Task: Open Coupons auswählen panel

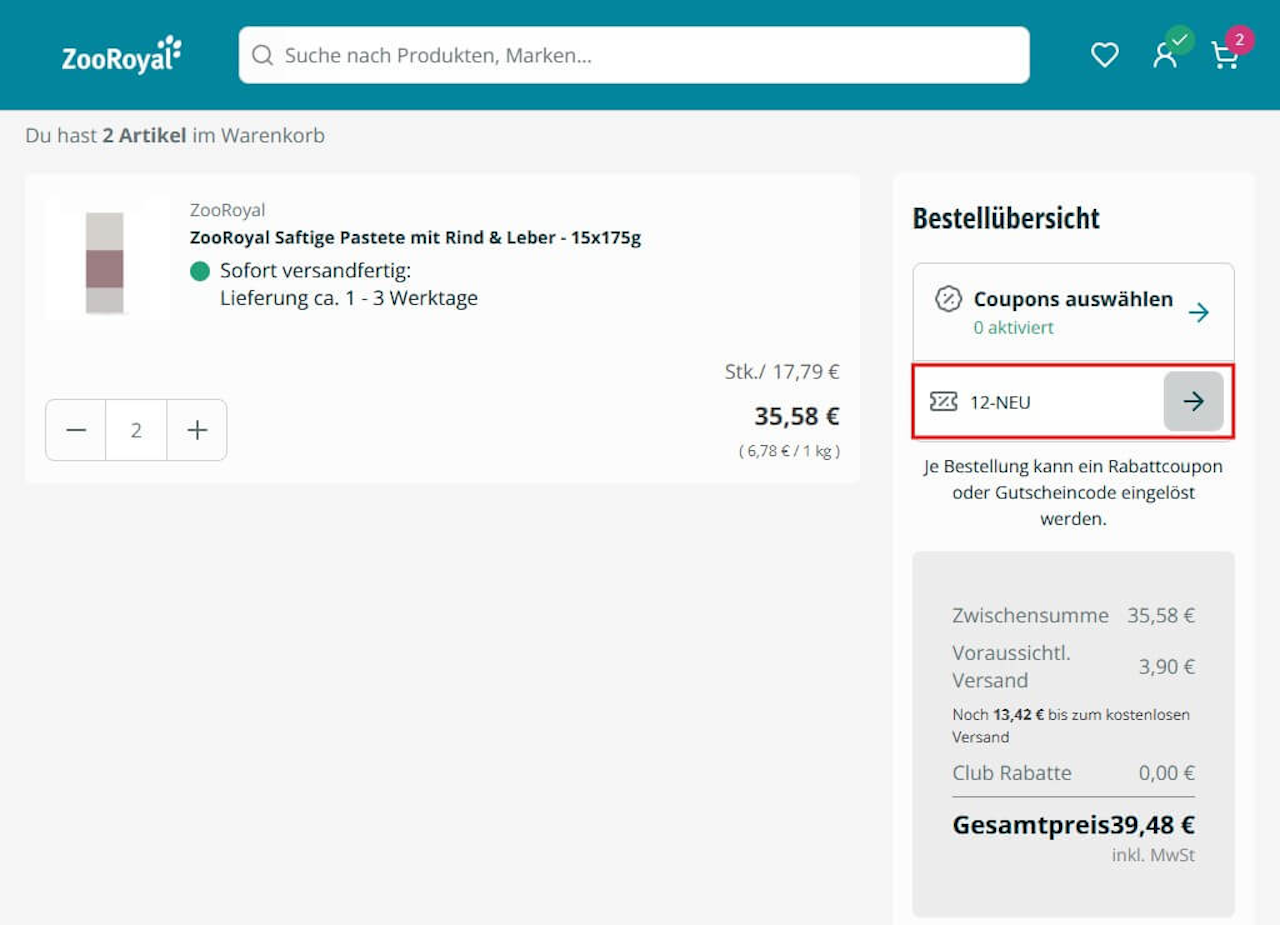Action: click(x=1073, y=313)
